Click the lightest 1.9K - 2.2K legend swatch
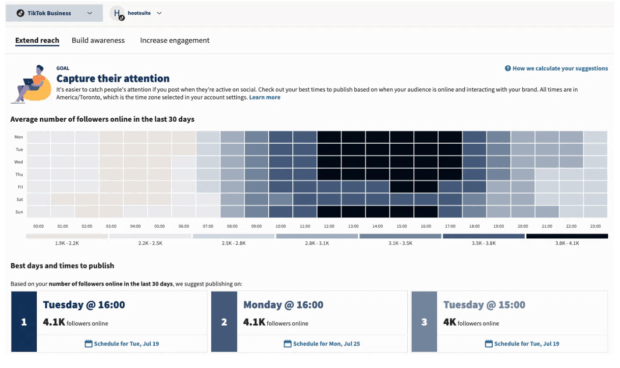The image size is (620, 368). [x=67, y=236]
